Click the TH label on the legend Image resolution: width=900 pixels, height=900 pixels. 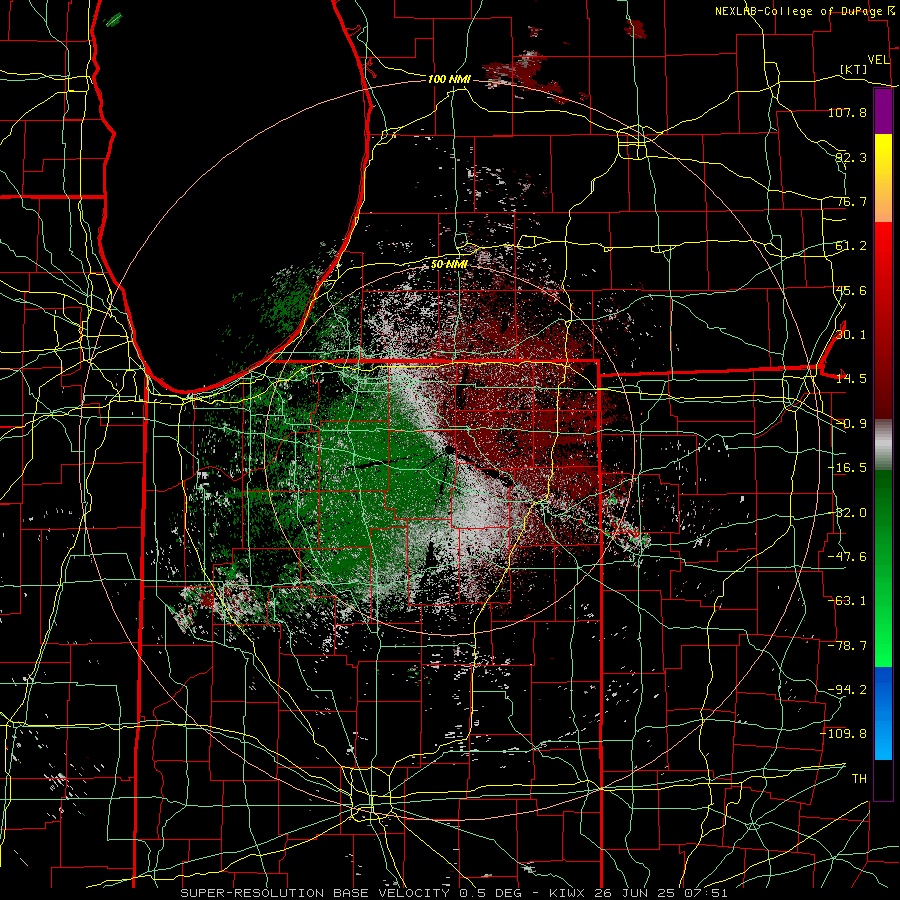click(859, 779)
